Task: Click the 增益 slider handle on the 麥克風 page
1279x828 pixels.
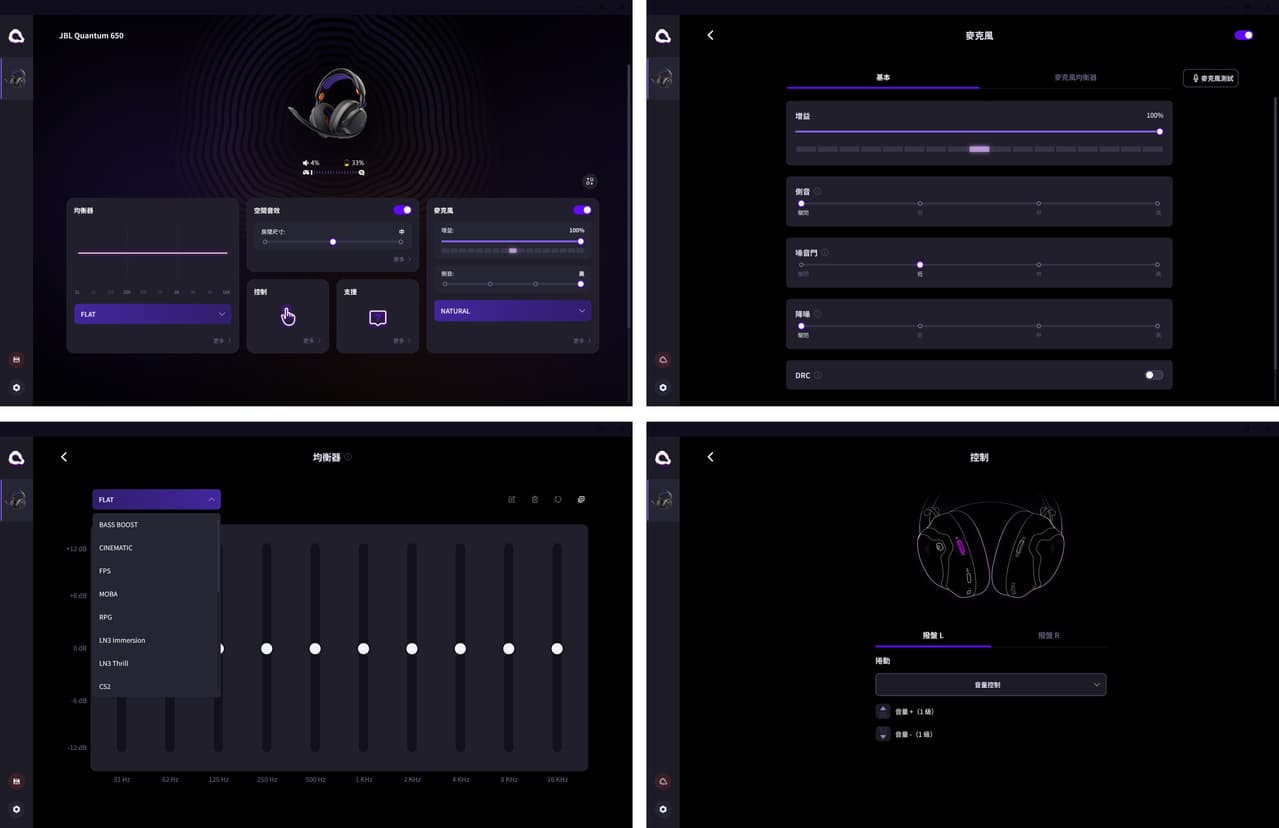Action: pos(1160,131)
